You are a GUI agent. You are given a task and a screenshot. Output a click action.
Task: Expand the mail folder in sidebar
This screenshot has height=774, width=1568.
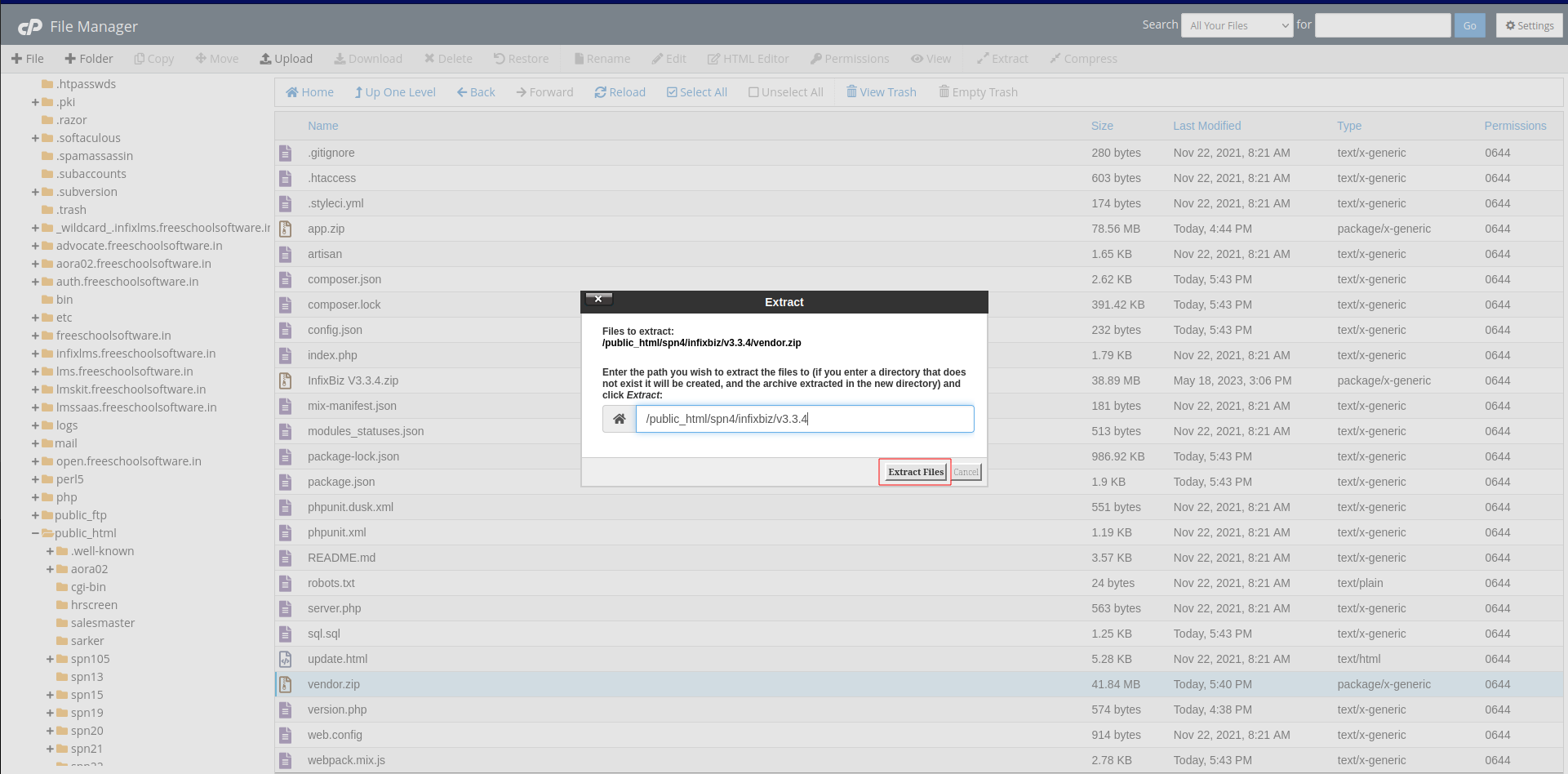[x=35, y=443]
